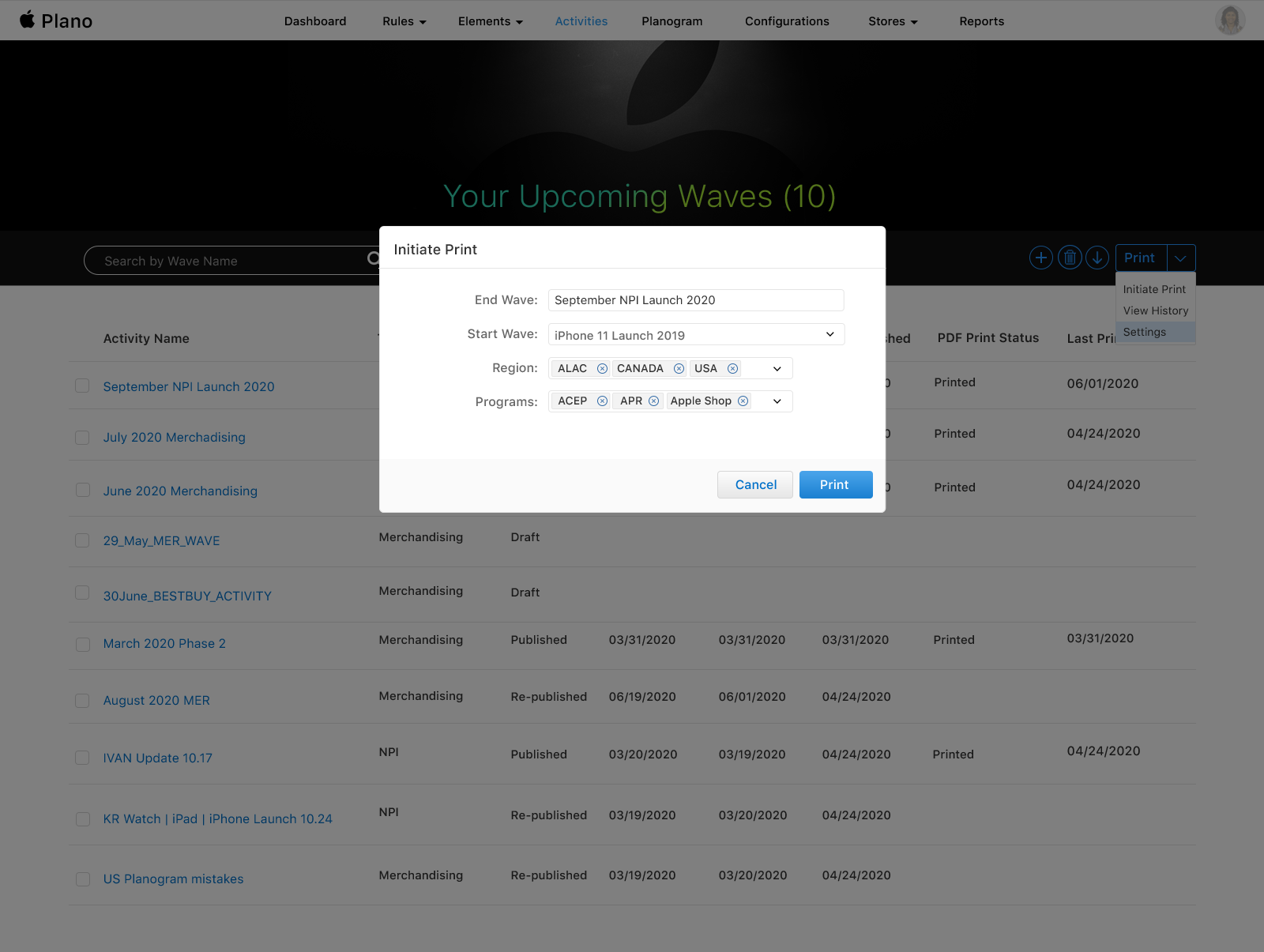
Task: Click the End Wave input field
Action: click(x=696, y=300)
